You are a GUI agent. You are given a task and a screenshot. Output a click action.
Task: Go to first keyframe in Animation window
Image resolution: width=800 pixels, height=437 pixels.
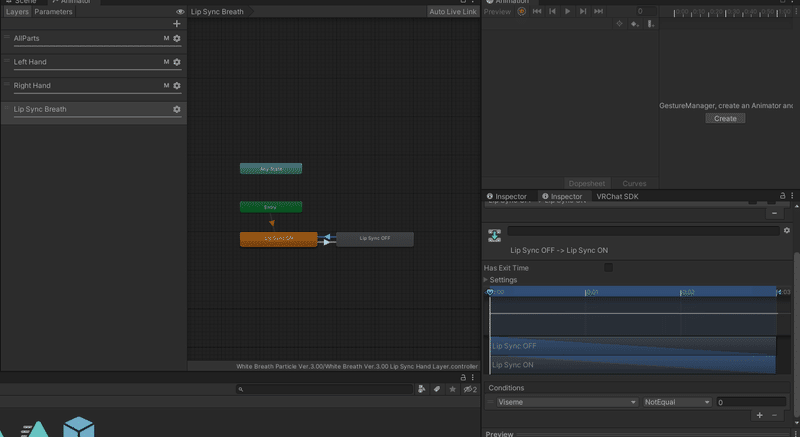pos(537,11)
